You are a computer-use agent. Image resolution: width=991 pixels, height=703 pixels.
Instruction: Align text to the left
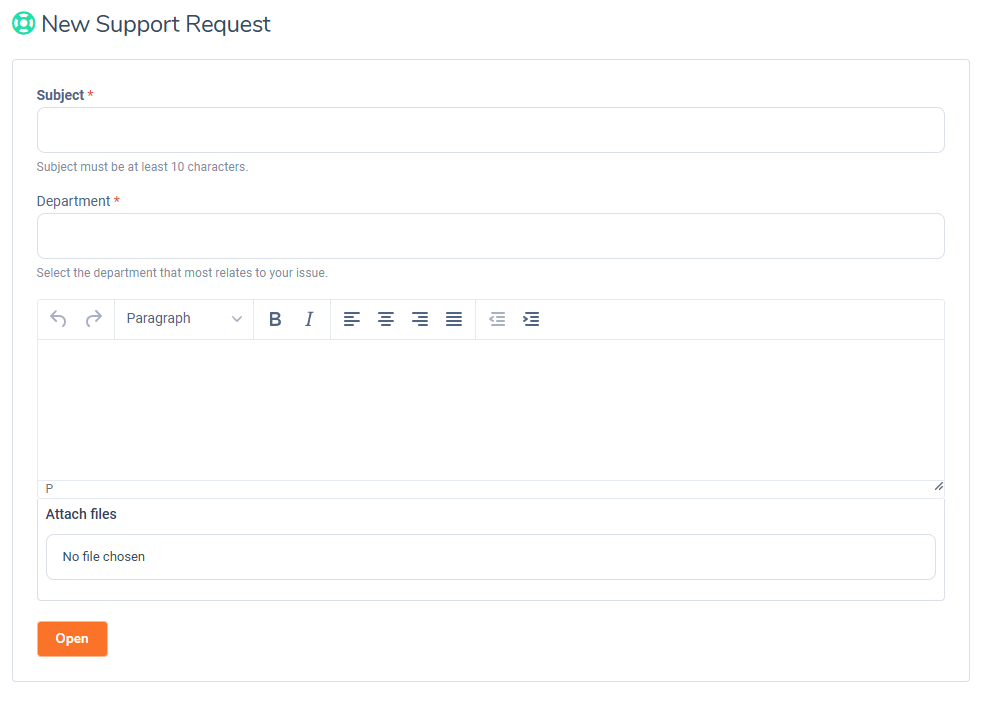tap(352, 319)
